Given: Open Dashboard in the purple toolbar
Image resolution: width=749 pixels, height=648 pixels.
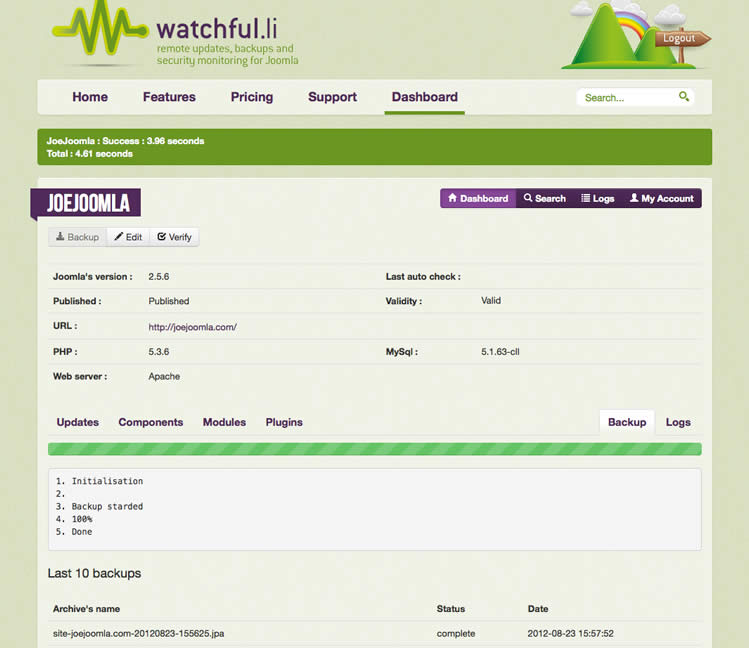Looking at the screenshot, I should pos(478,199).
